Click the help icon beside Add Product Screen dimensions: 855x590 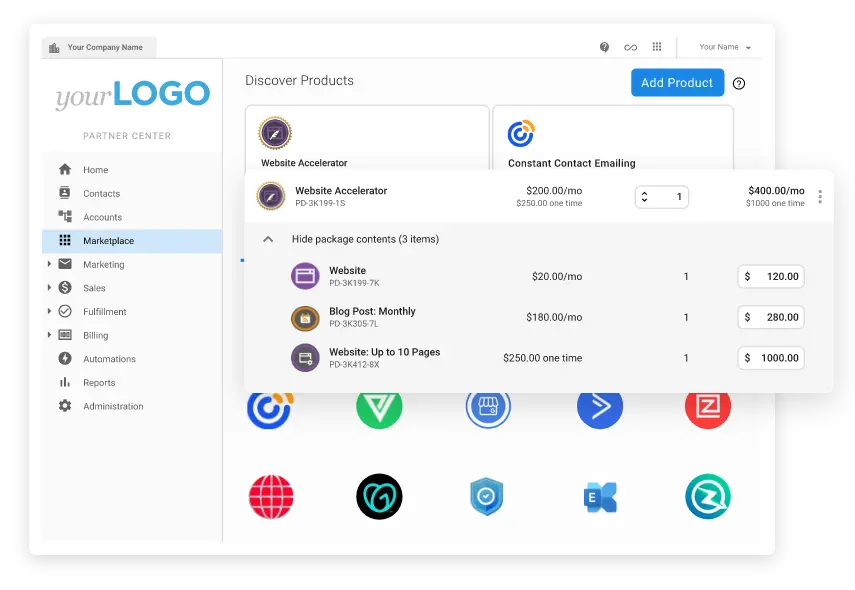pos(739,84)
